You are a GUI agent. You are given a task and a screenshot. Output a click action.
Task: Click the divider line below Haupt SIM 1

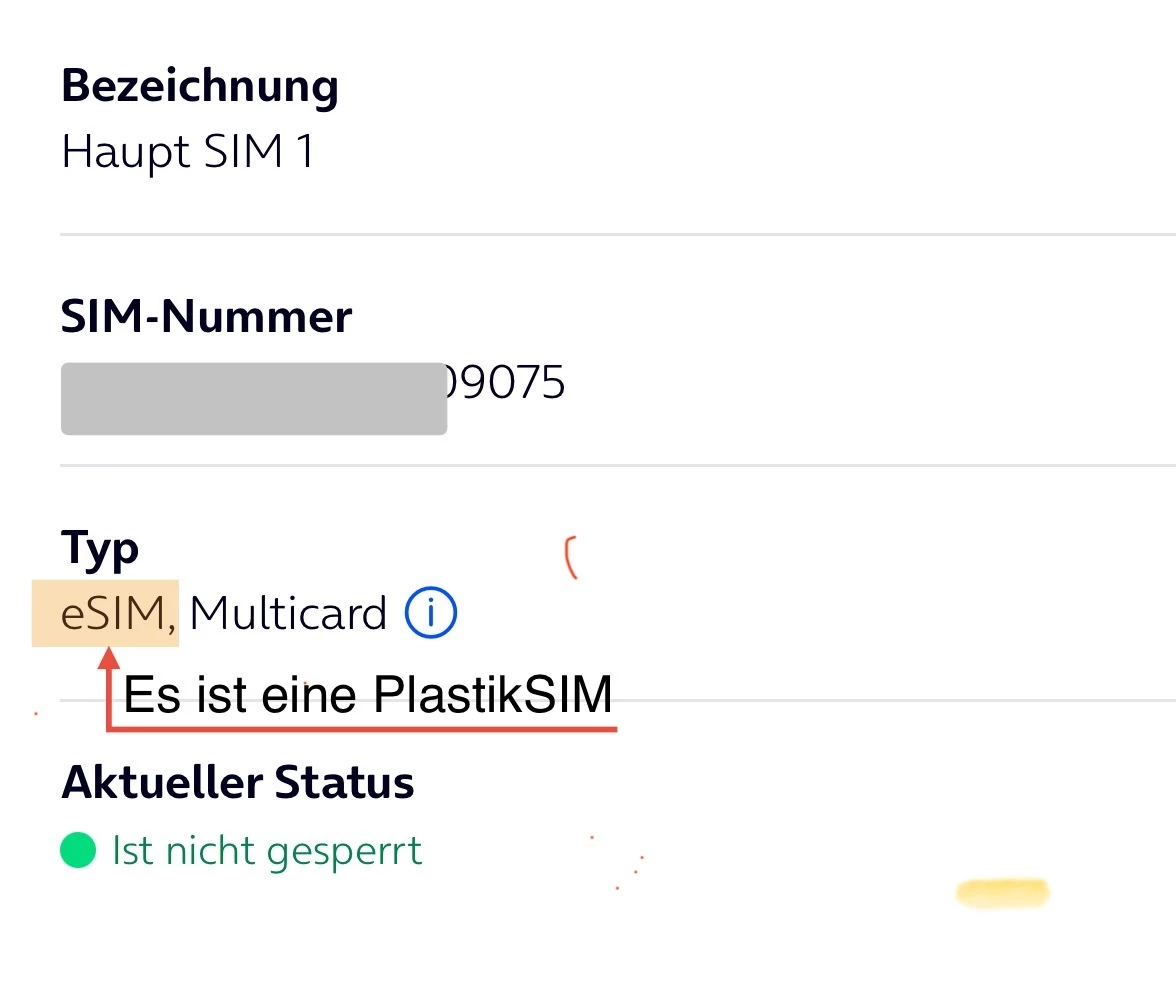coord(600,234)
